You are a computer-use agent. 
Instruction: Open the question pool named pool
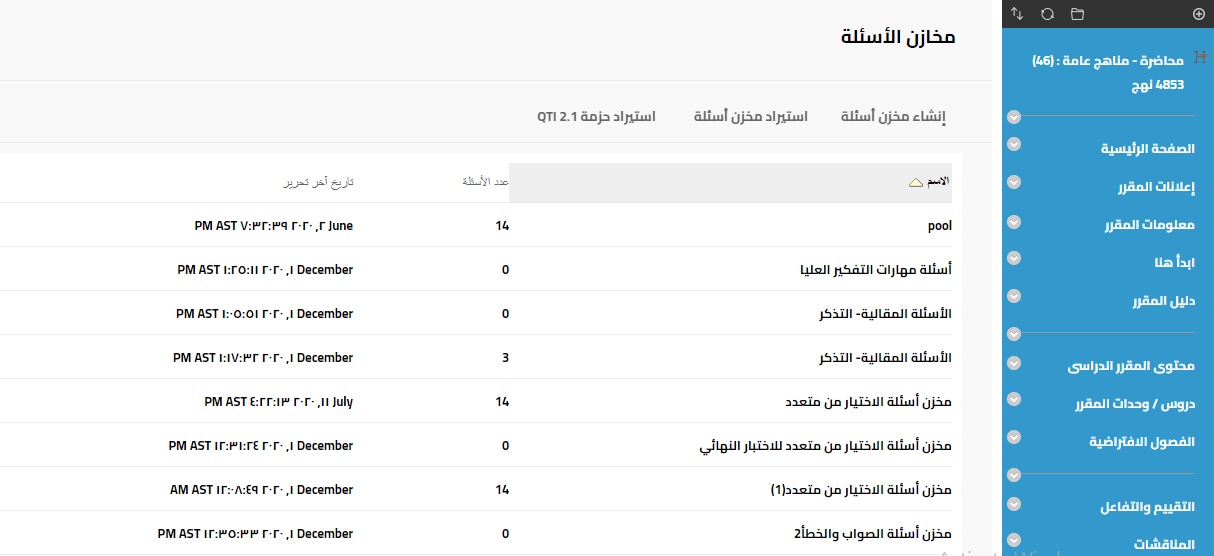pyautogui.click(x=939, y=226)
